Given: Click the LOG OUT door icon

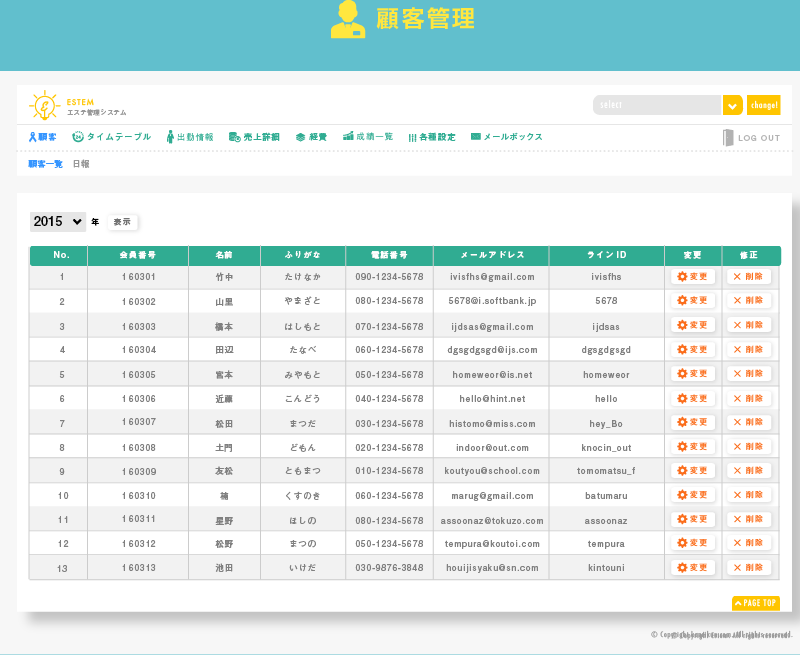Looking at the screenshot, I should (728, 138).
